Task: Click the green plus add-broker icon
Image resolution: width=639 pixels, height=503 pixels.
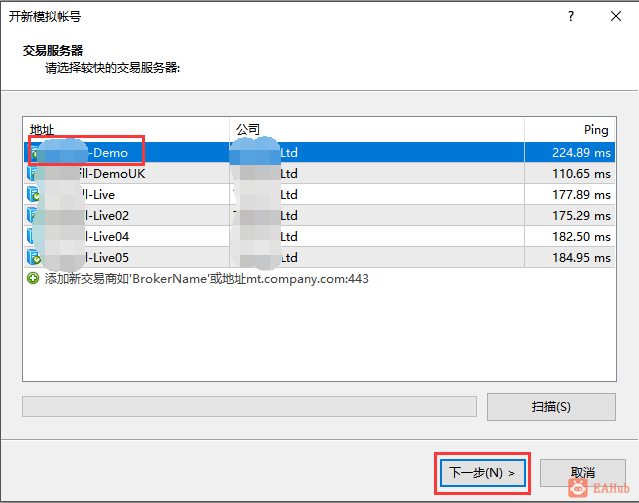Action: tap(34, 279)
